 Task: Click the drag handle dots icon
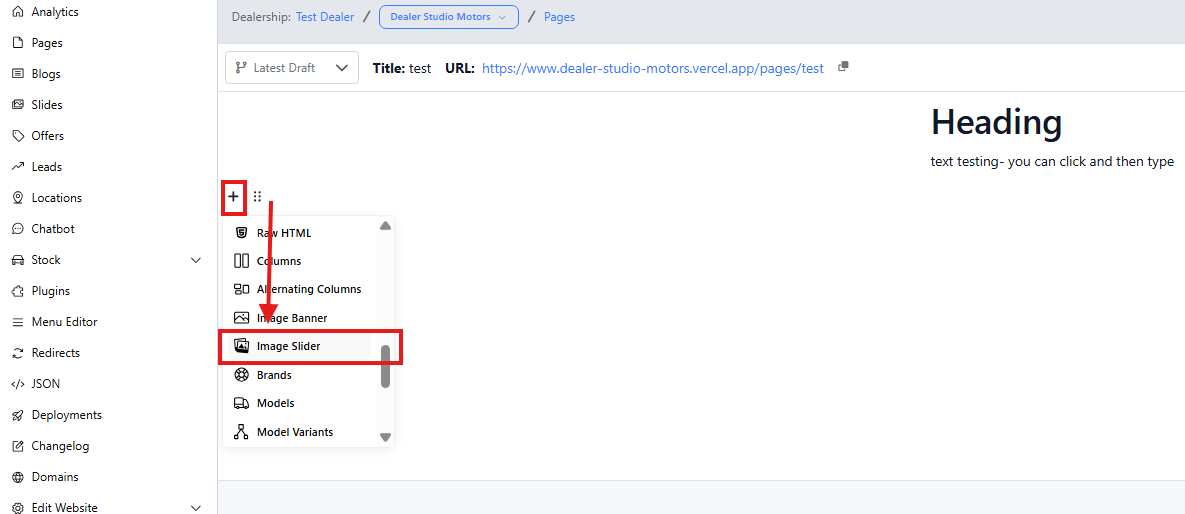click(257, 197)
